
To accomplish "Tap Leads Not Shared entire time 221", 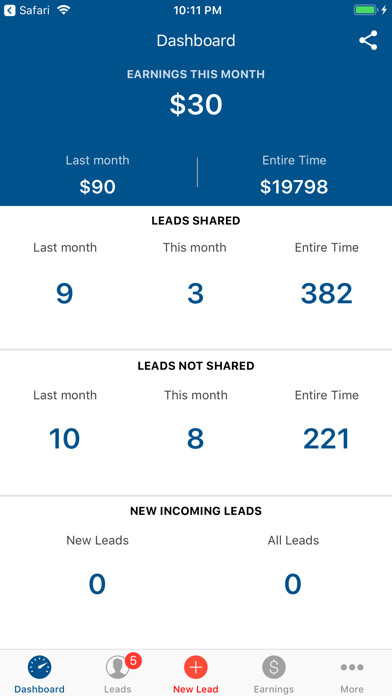I will 327,439.
